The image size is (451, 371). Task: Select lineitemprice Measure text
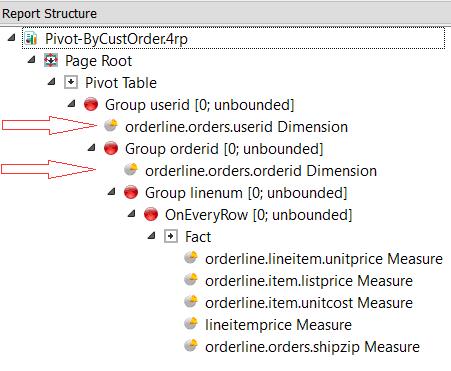pos(278,325)
